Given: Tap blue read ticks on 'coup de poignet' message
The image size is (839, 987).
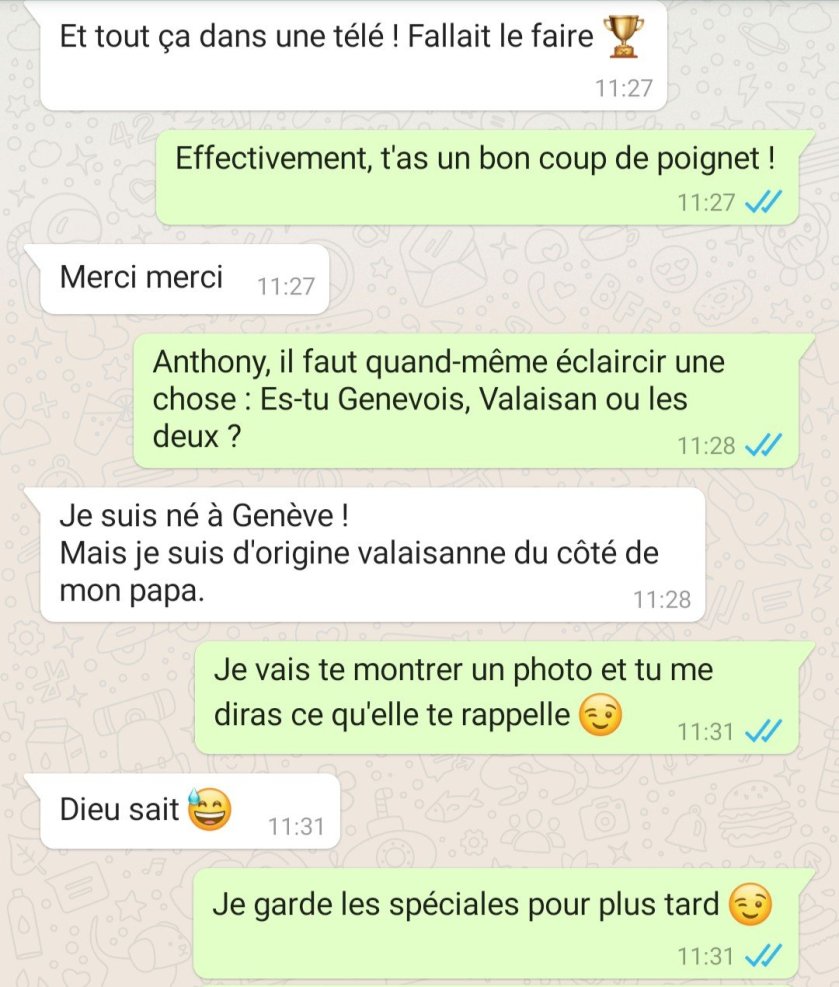Looking at the screenshot, I should tap(763, 202).
